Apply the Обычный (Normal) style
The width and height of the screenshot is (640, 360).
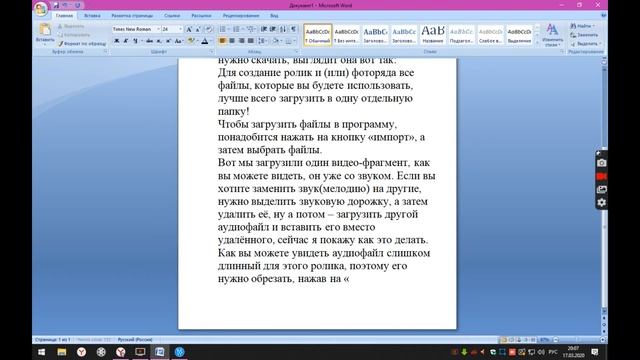[318, 35]
